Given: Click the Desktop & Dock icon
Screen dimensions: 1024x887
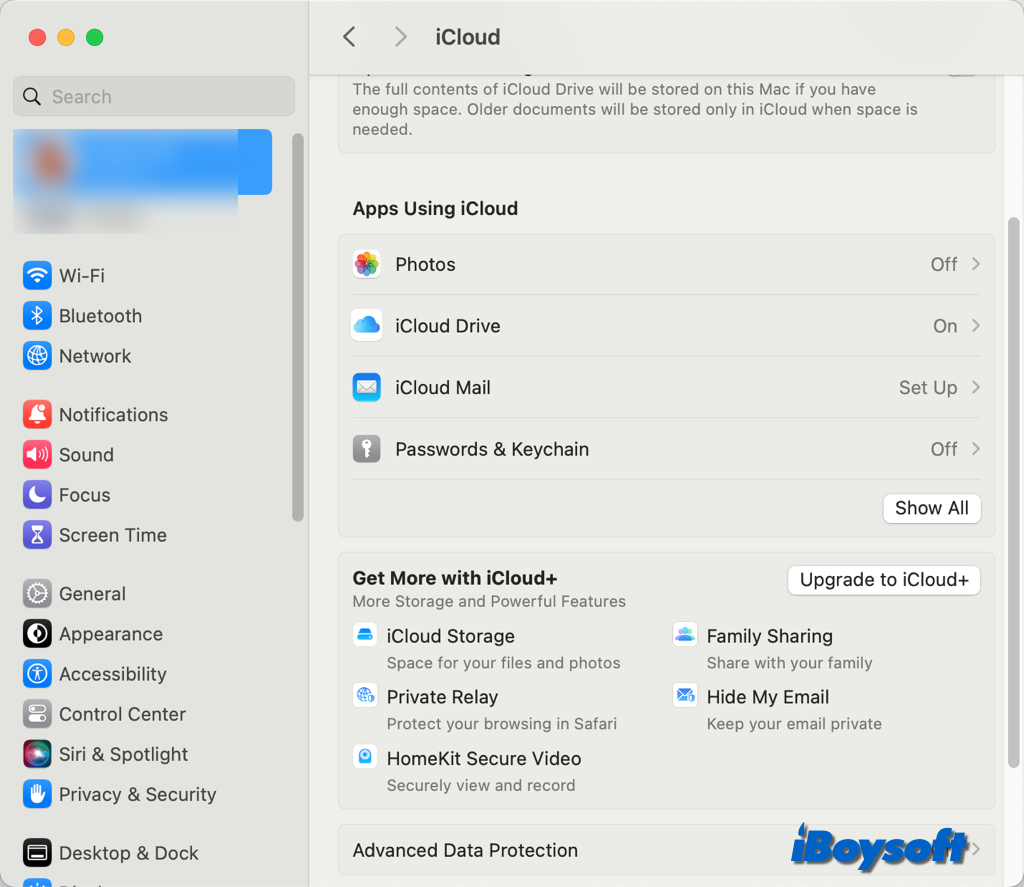Looking at the screenshot, I should pyautogui.click(x=37, y=853).
